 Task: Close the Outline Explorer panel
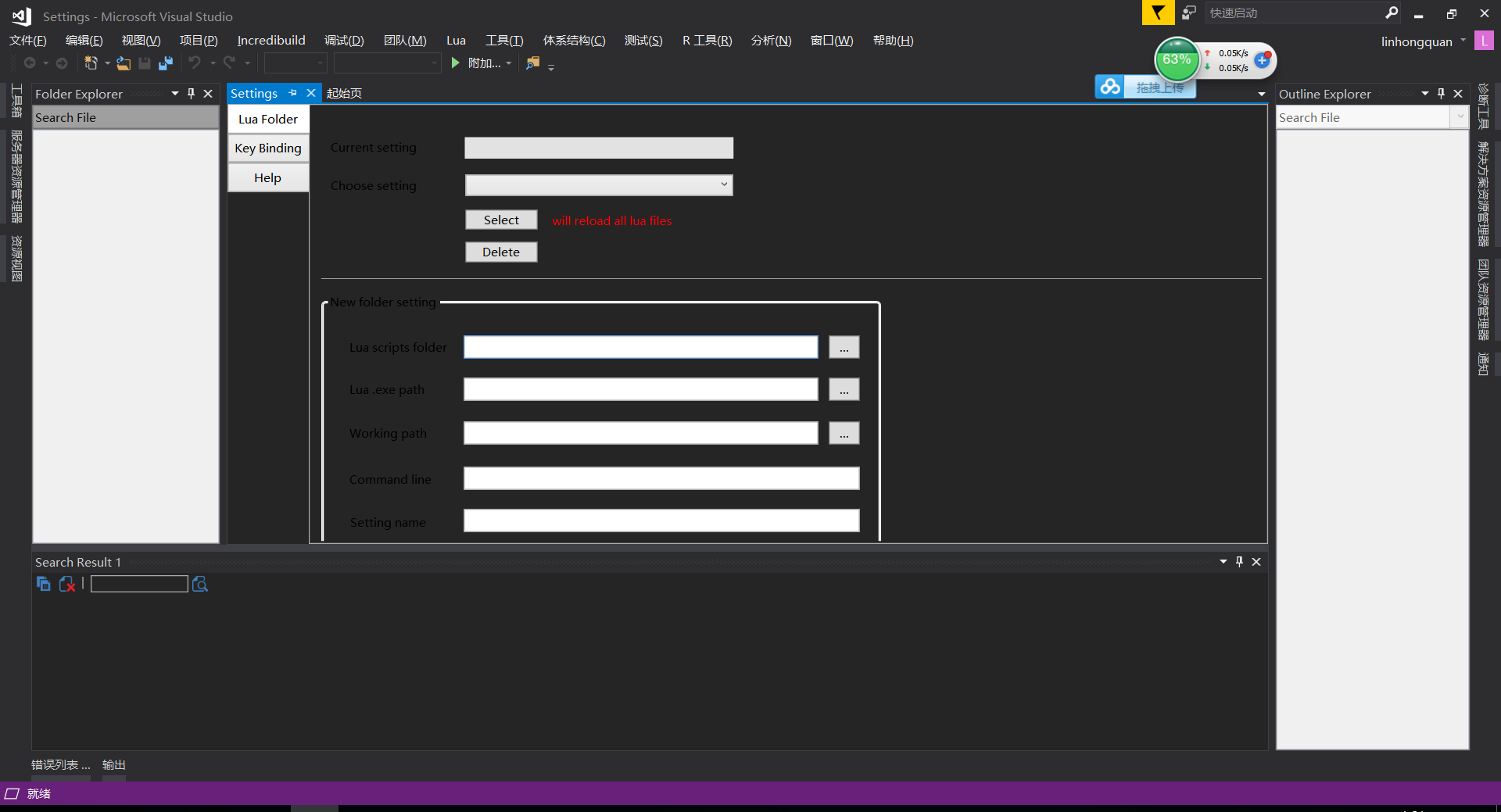point(1458,94)
